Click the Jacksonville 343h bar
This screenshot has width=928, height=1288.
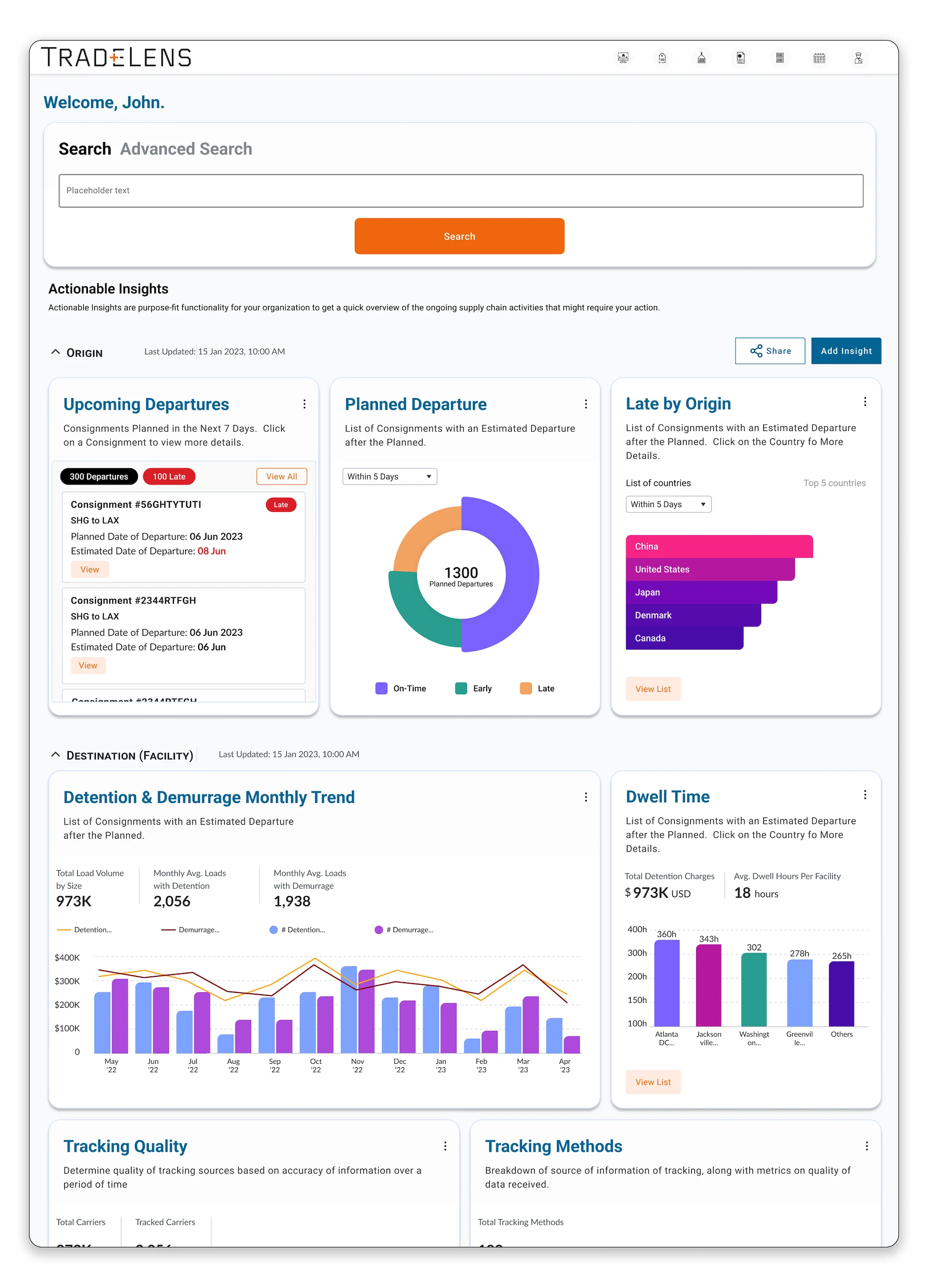[709, 985]
